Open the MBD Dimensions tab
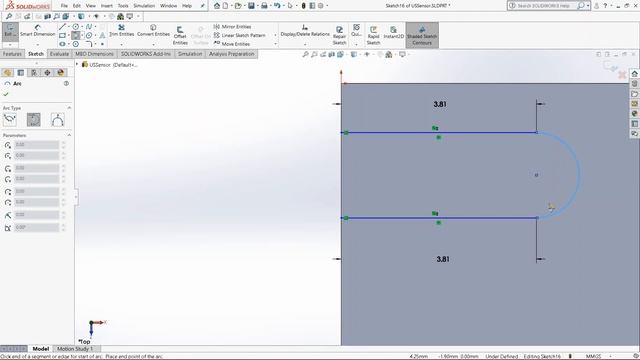The width and height of the screenshot is (640, 360). [x=94, y=54]
